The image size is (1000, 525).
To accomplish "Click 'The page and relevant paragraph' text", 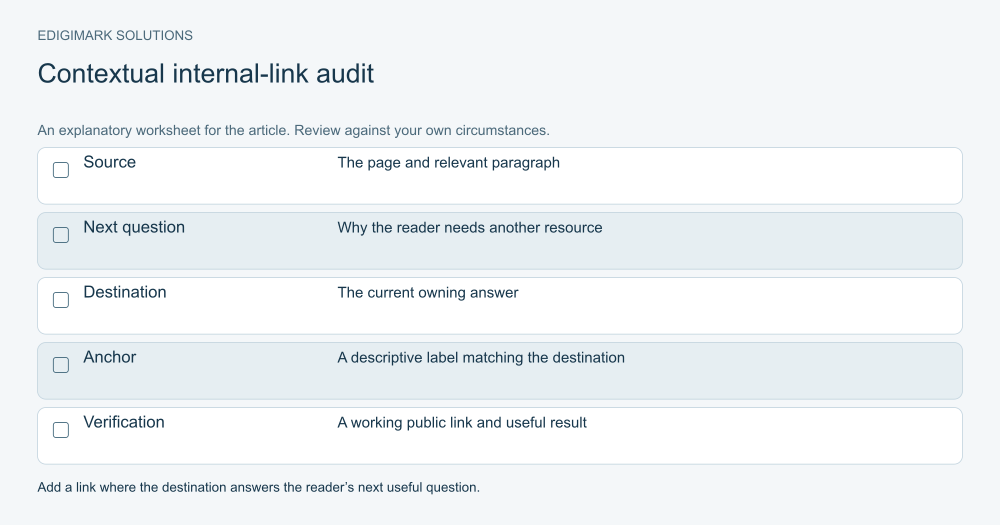I will pos(448,163).
